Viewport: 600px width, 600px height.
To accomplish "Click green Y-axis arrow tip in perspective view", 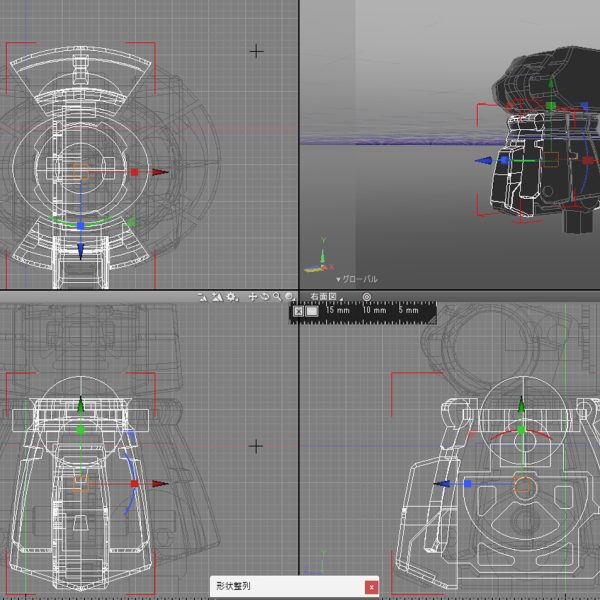I will [x=551, y=83].
